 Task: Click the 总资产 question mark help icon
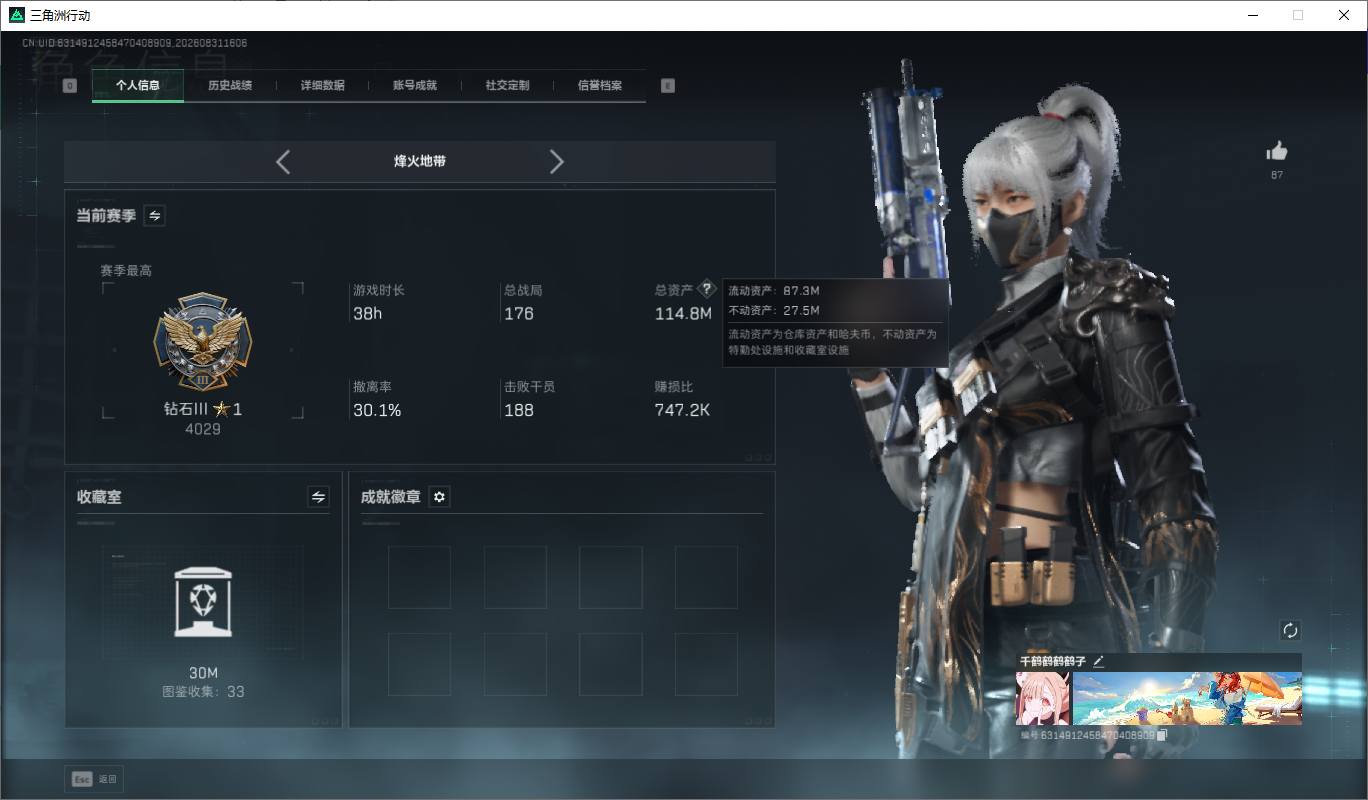[707, 289]
